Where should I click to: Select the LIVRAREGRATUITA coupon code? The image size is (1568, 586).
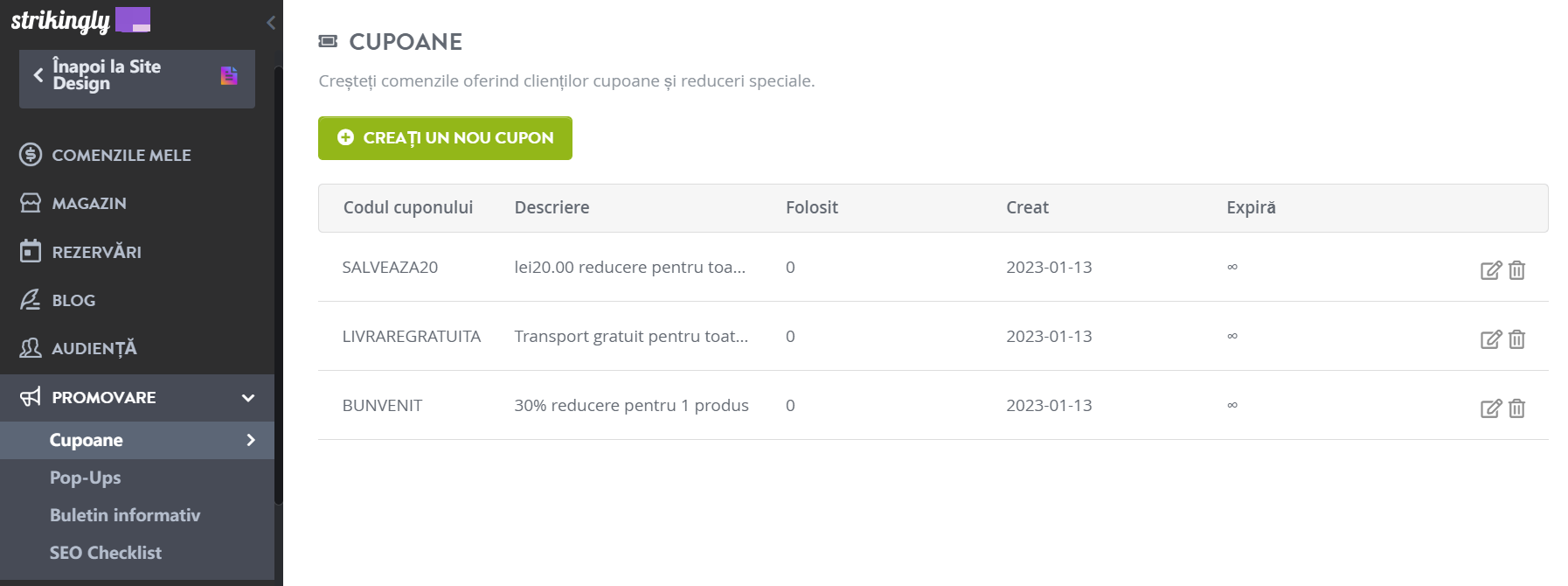tap(412, 336)
